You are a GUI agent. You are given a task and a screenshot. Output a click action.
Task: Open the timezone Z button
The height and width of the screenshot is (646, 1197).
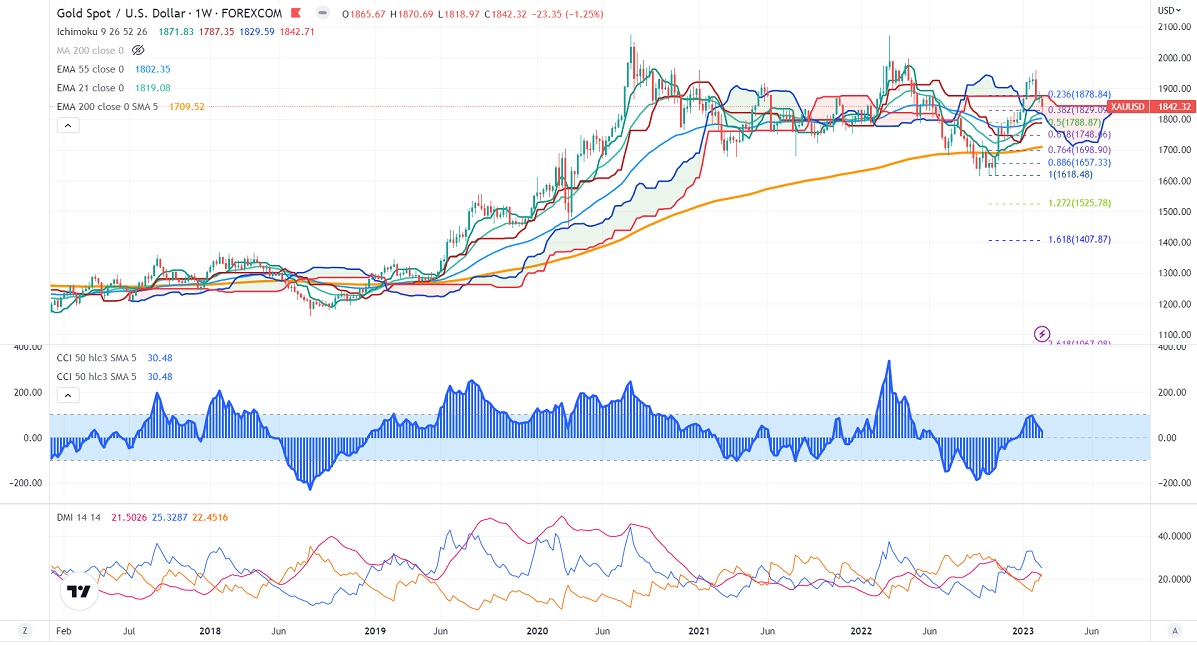point(25,631)
